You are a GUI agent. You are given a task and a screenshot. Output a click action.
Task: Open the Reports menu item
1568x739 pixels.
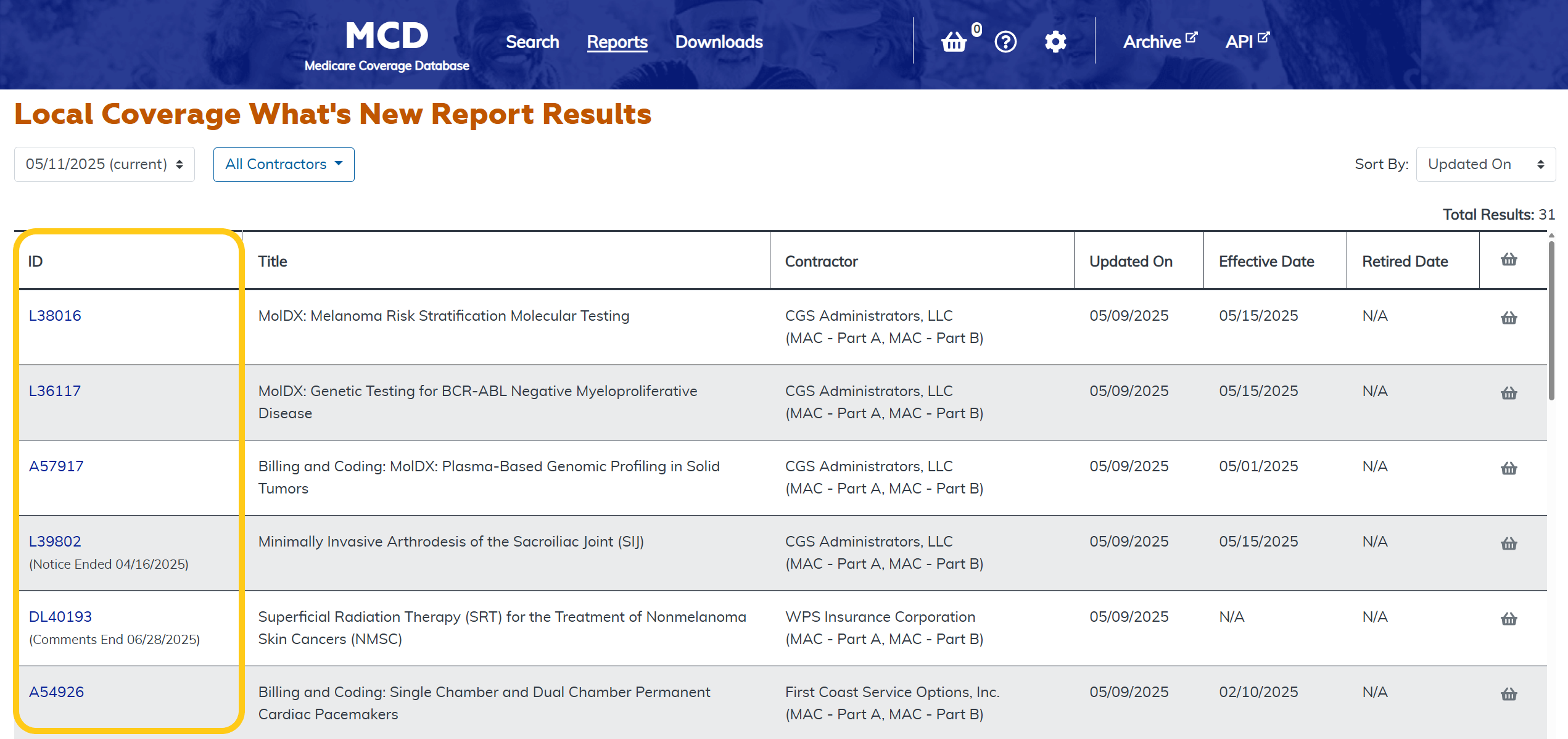(617, 42)
